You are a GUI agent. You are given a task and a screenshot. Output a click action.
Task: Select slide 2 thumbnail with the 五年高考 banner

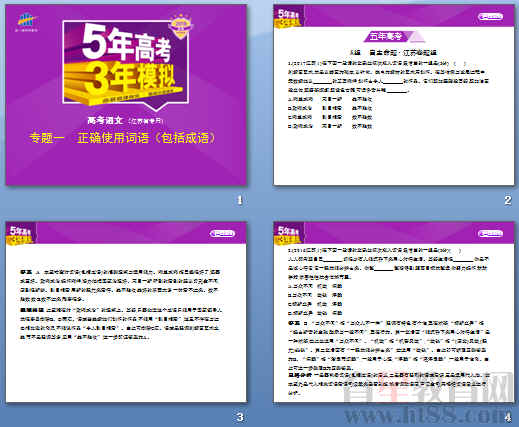394,95
